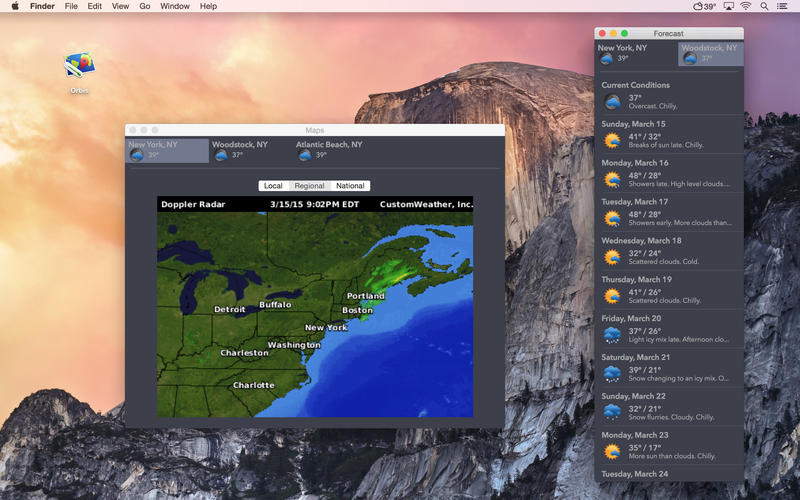Viewport: 800px width, 500px height.
Task: Switch radar map to National view
Action: tap(350, 186)
